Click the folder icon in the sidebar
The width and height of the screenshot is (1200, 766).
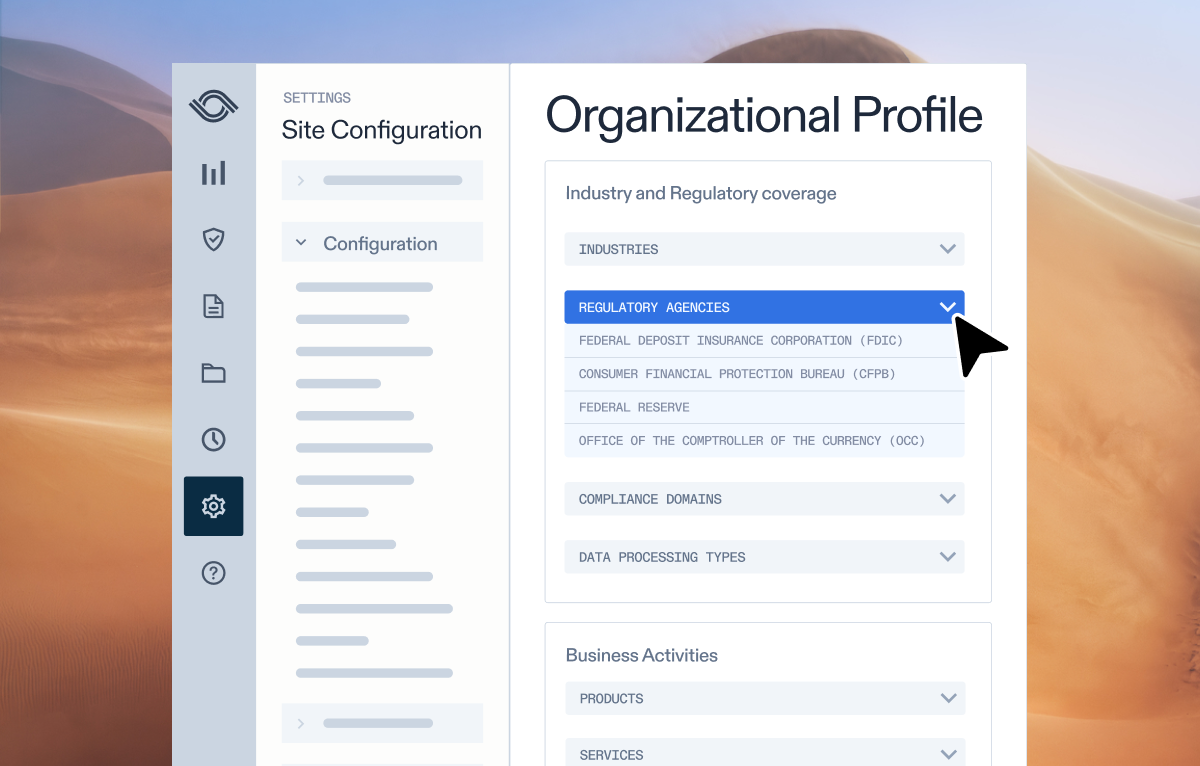pyautogui.click(x=213, y=372)
